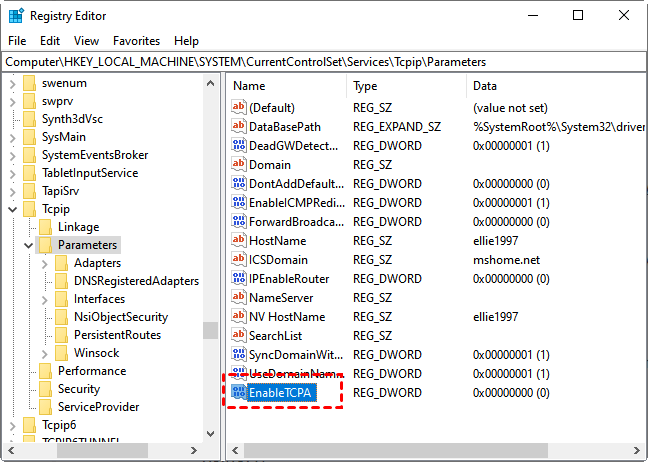This screenshot has height=462, width=648.
Task: Click the string icon beside DataBasePath
Action: (x=238, y=127)
